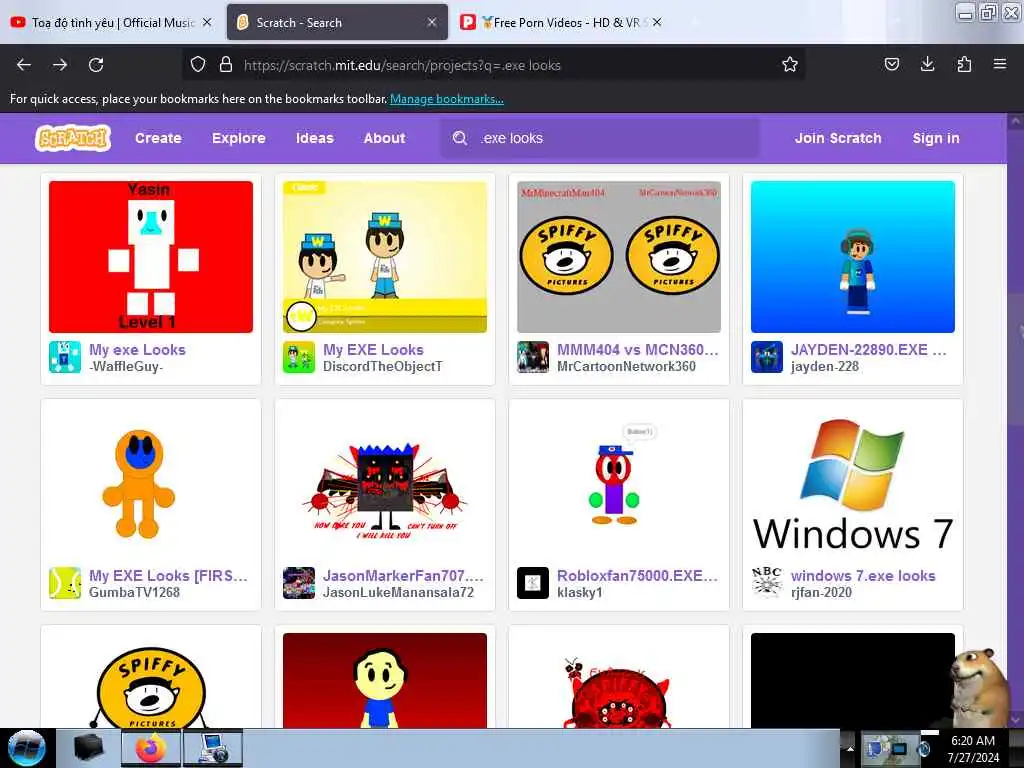Open the Save to Pocket icon

point(891,65)
